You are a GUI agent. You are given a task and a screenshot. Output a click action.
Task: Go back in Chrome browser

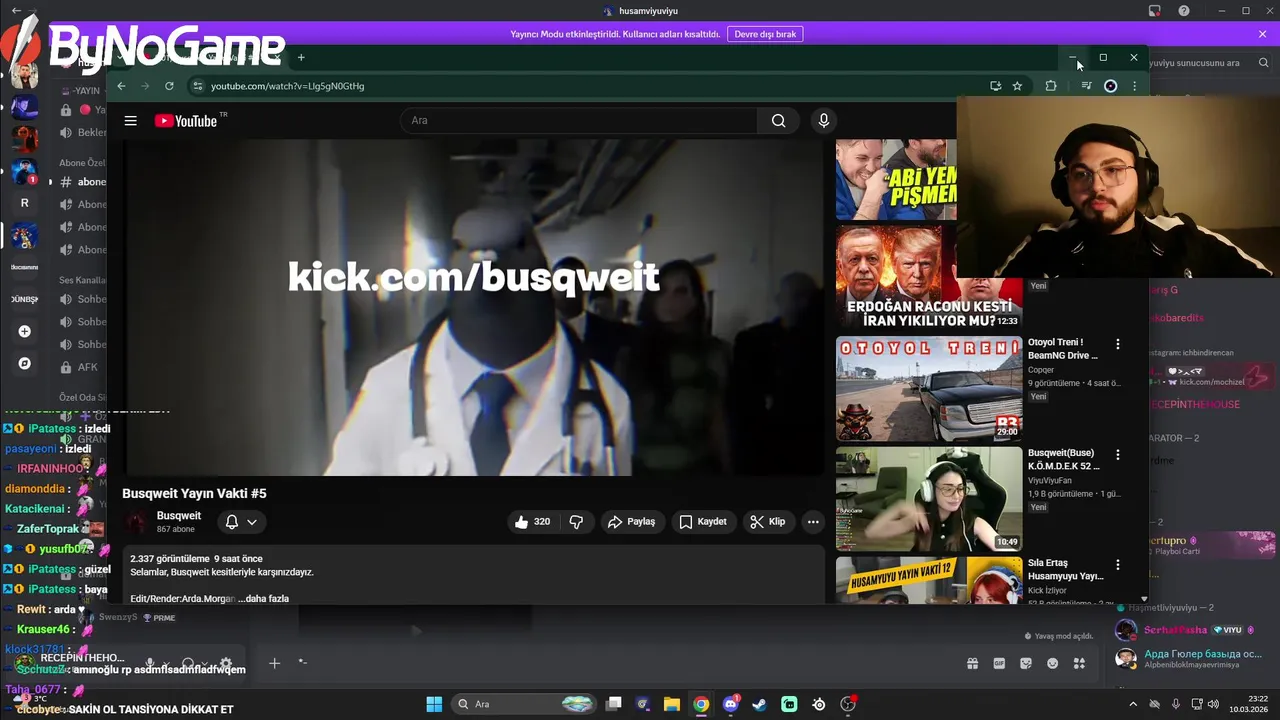click(121, 86)
